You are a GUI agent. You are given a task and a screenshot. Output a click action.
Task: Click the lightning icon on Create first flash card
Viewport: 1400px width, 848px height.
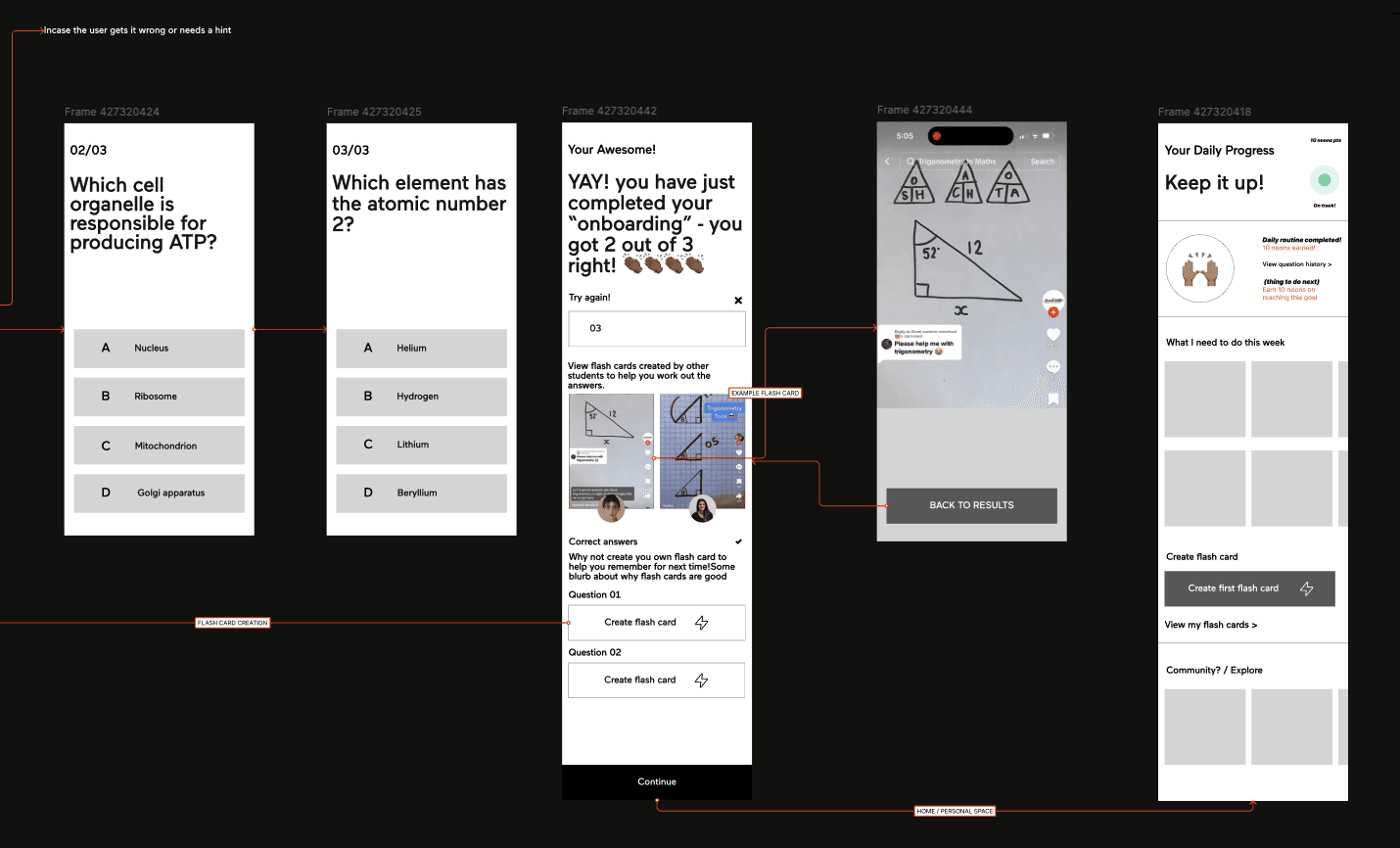(1306, 589)
